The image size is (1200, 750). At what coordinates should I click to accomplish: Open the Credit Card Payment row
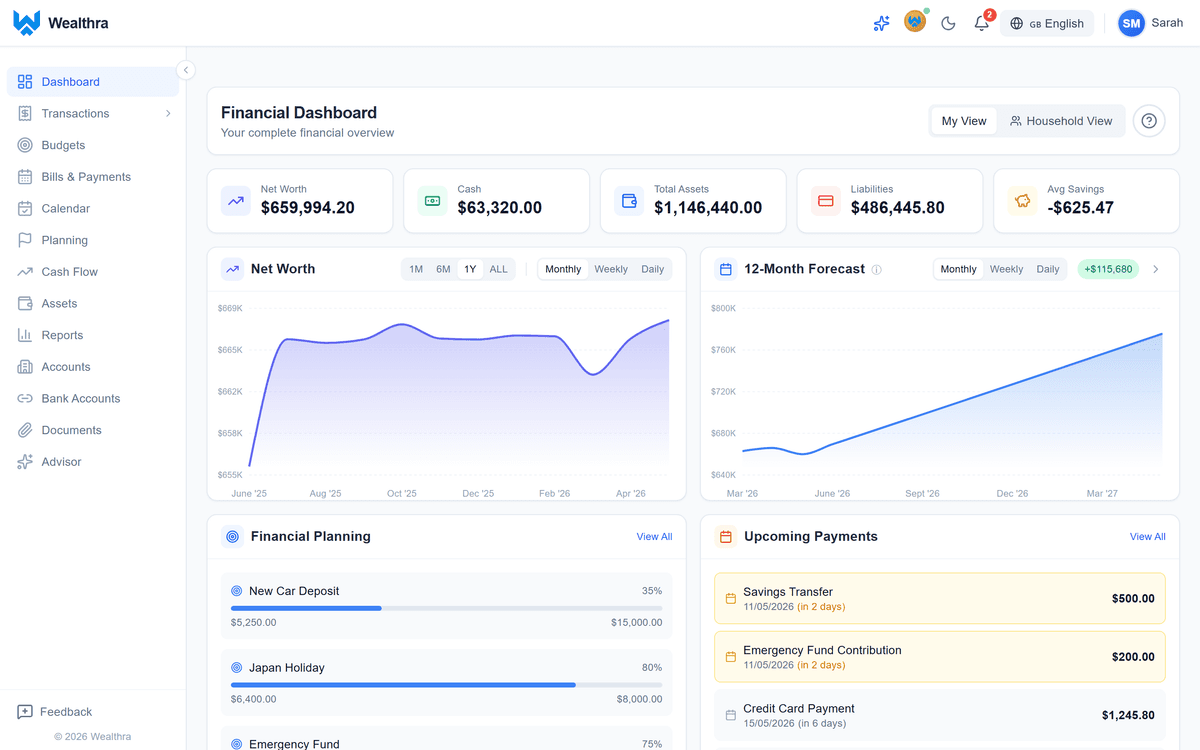click(x=940, y=715)
